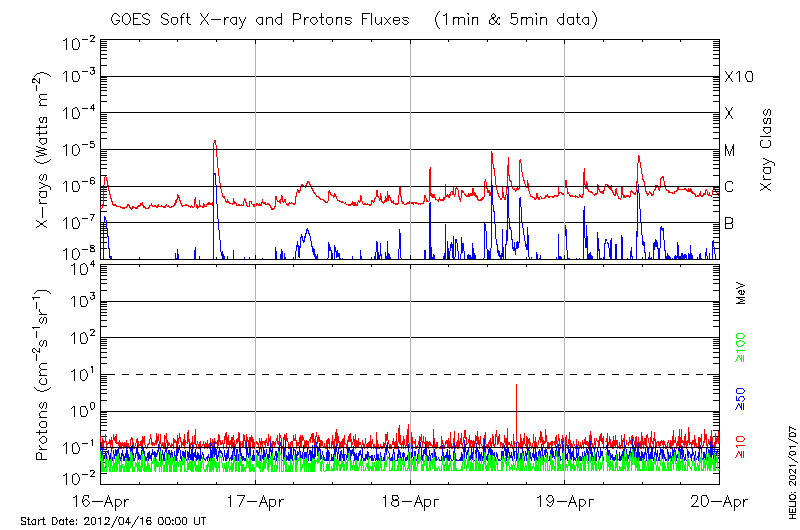Click the Protons y-axis title
Image resolution: width=800 pixels, height=530 pixels.
click(43, 375)
